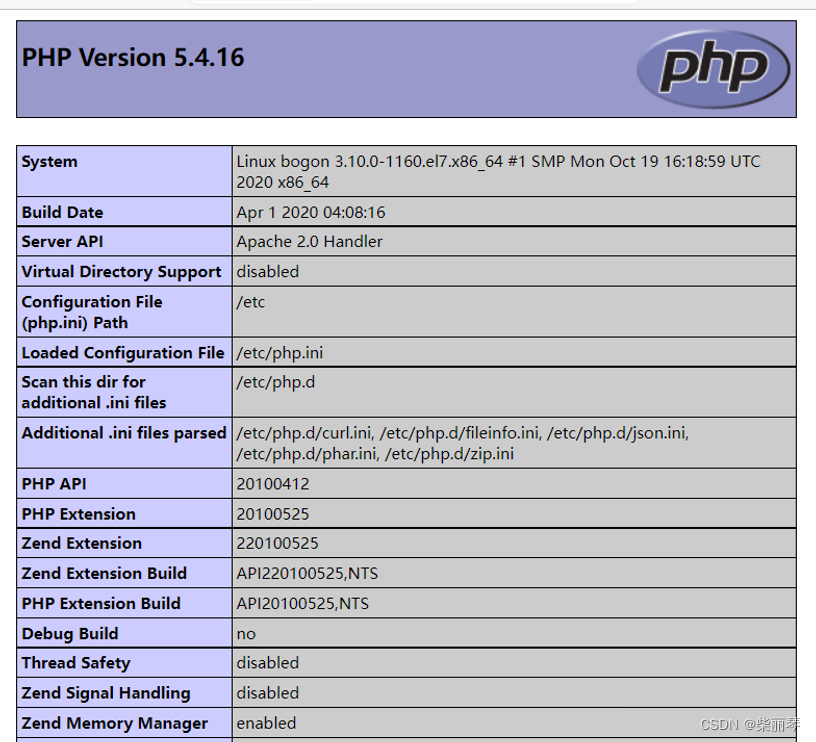816x742 pixels.
Task: Select the parsed ini files list value
Action: click(x=463, y=443)
